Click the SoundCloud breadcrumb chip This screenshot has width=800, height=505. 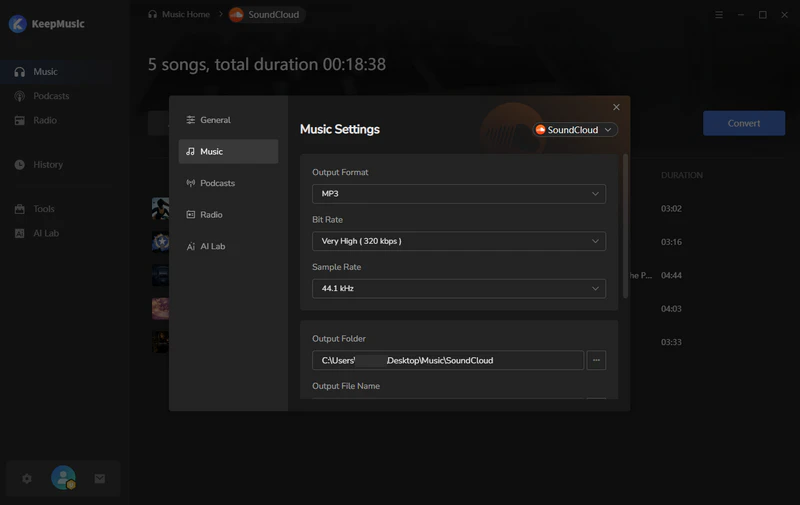click(x=265, y=15)
